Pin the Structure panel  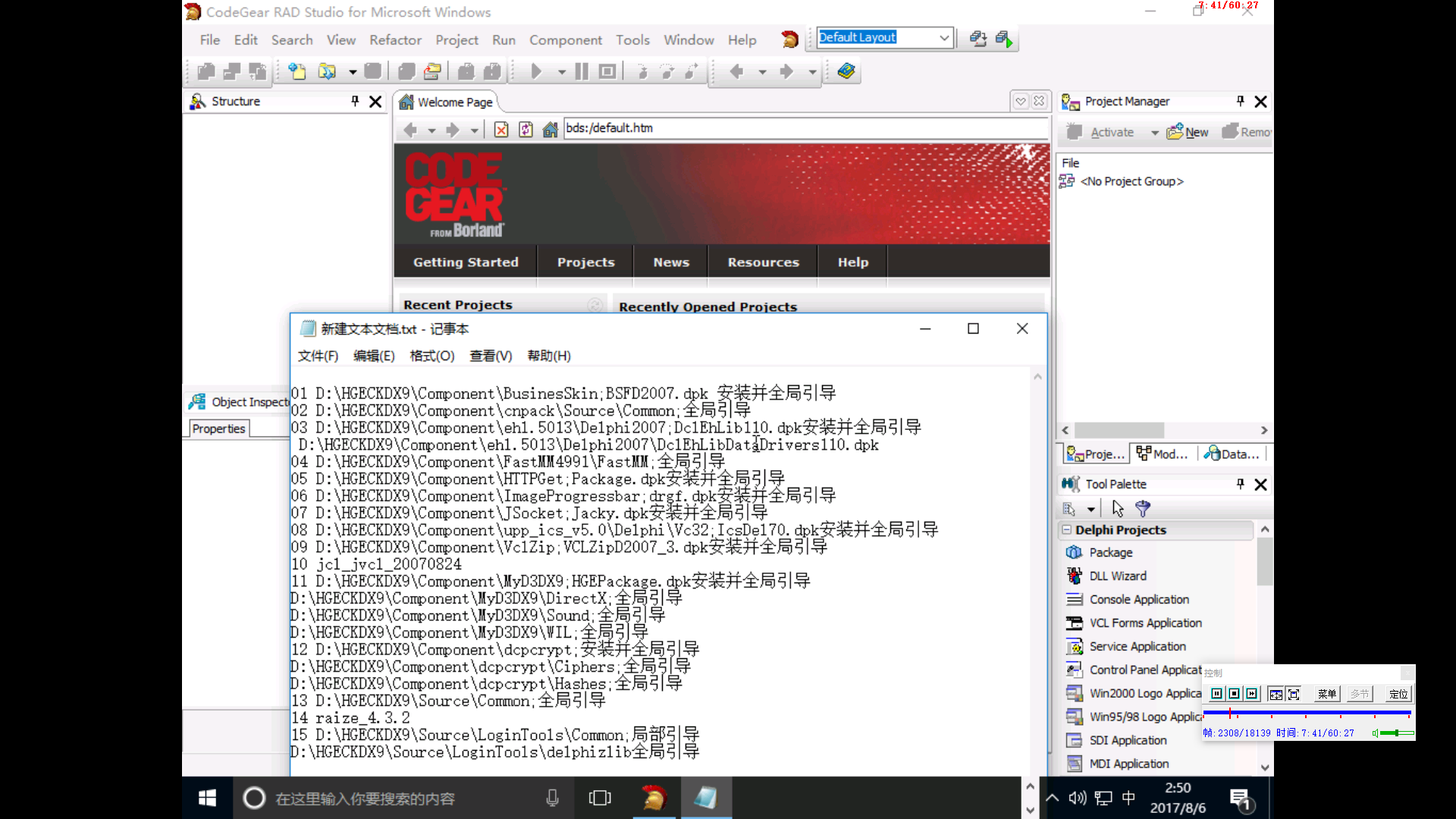[355, 101]
